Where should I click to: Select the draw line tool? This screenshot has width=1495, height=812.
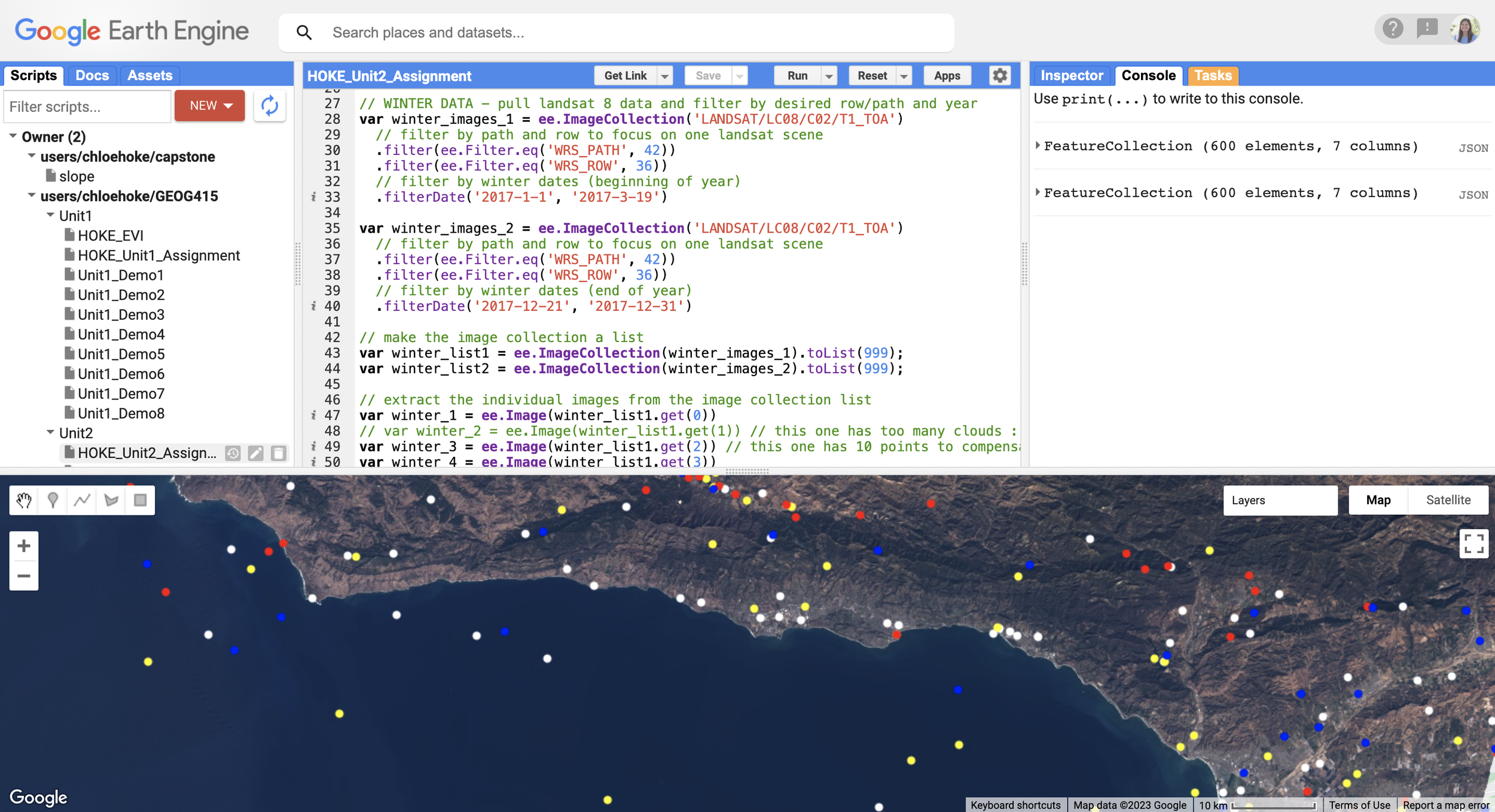[x=82, y=500]
